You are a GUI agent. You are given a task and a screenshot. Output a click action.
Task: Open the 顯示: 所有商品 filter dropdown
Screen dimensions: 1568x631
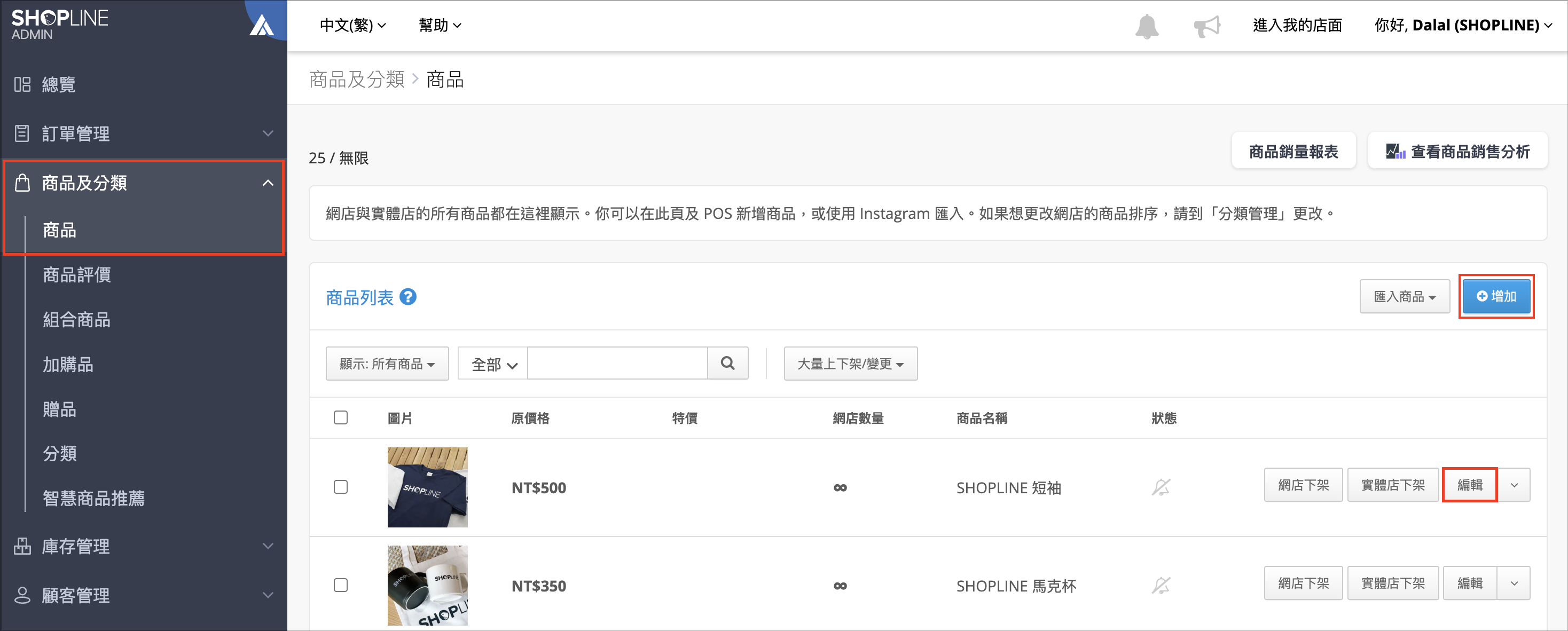pyautogui.click(x=387, y=363)
